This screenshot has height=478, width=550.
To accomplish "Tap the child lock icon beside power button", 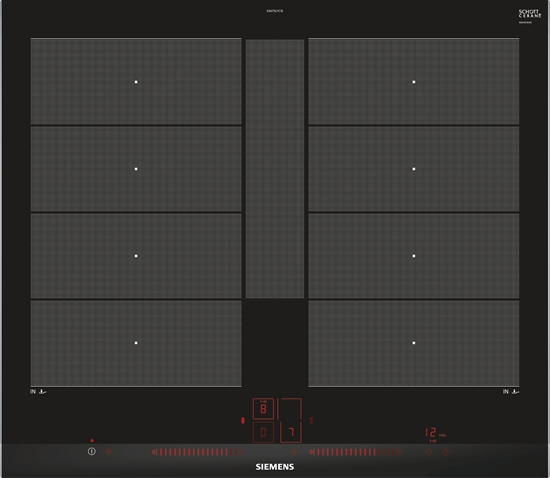I will (109, 452).
